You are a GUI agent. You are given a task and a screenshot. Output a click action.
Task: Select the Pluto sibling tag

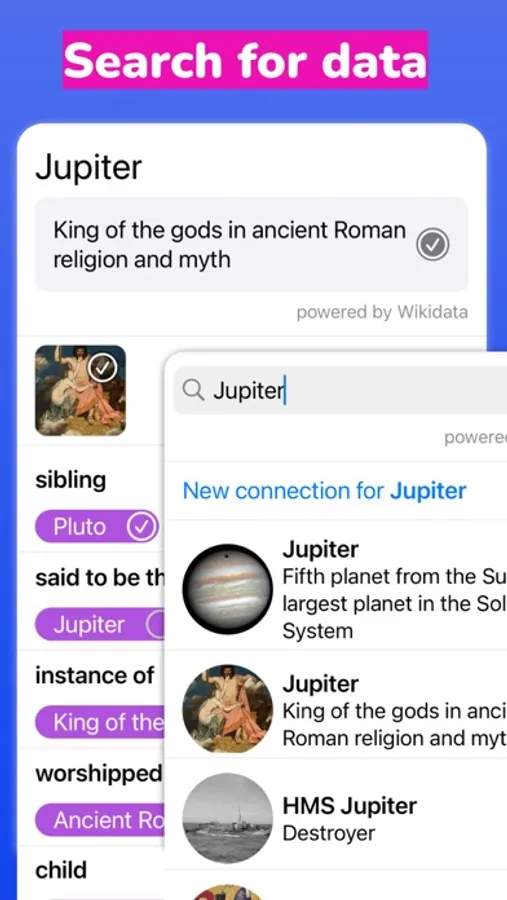(97, 526)
